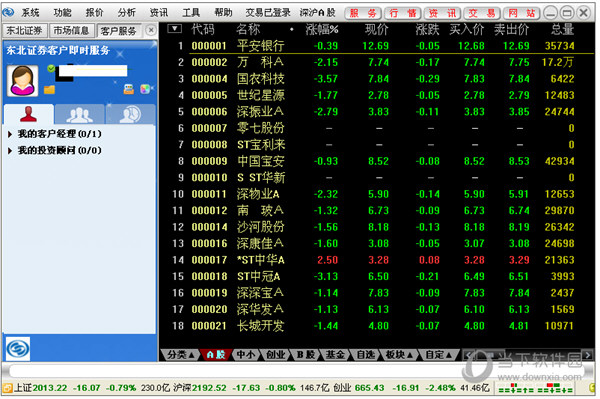Click the red 网站 button
Image resolution: width=600 pixels, height=399 pixels.
[x=522, y=13]
